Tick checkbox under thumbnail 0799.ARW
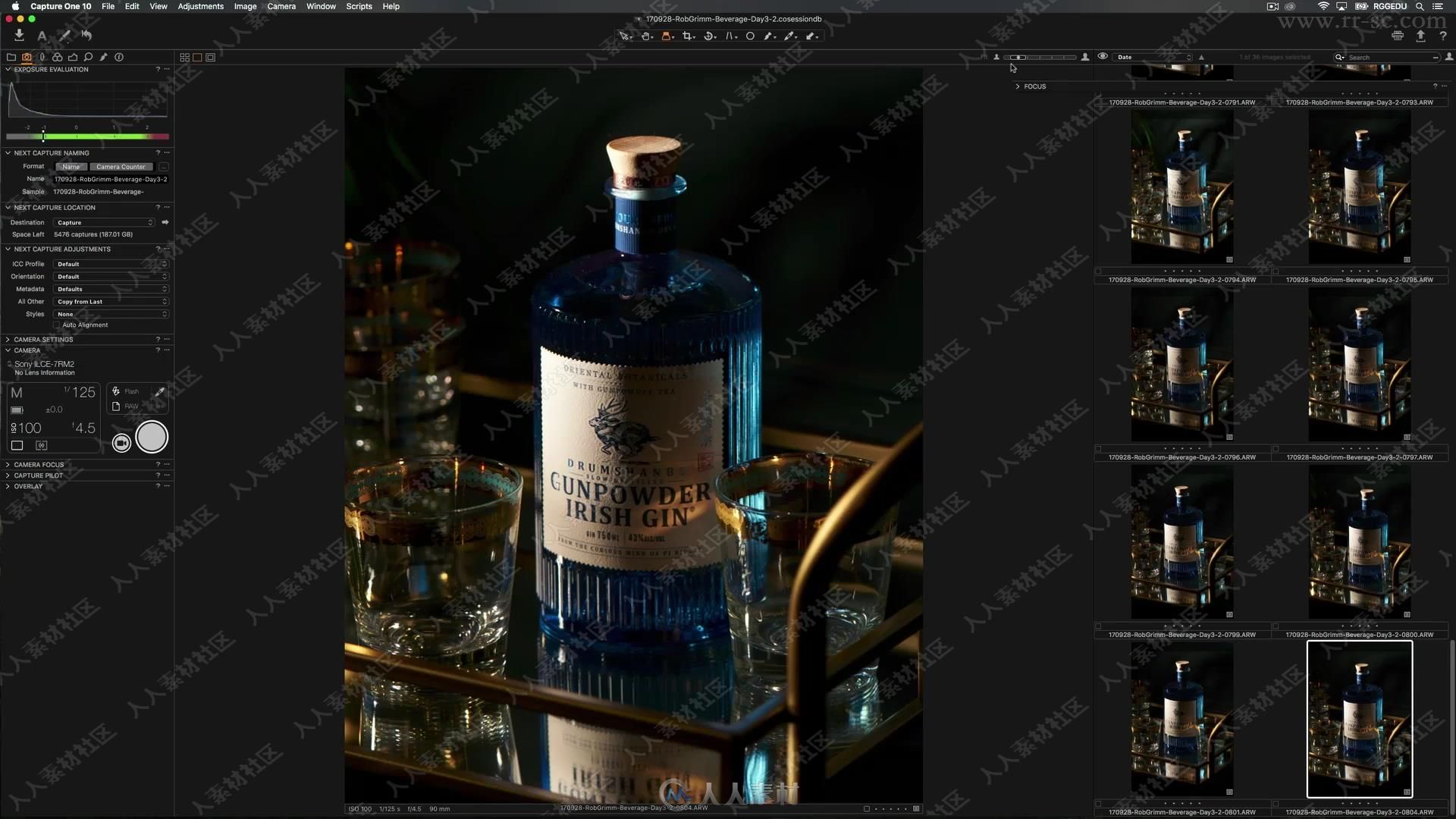 (1098, 626)
